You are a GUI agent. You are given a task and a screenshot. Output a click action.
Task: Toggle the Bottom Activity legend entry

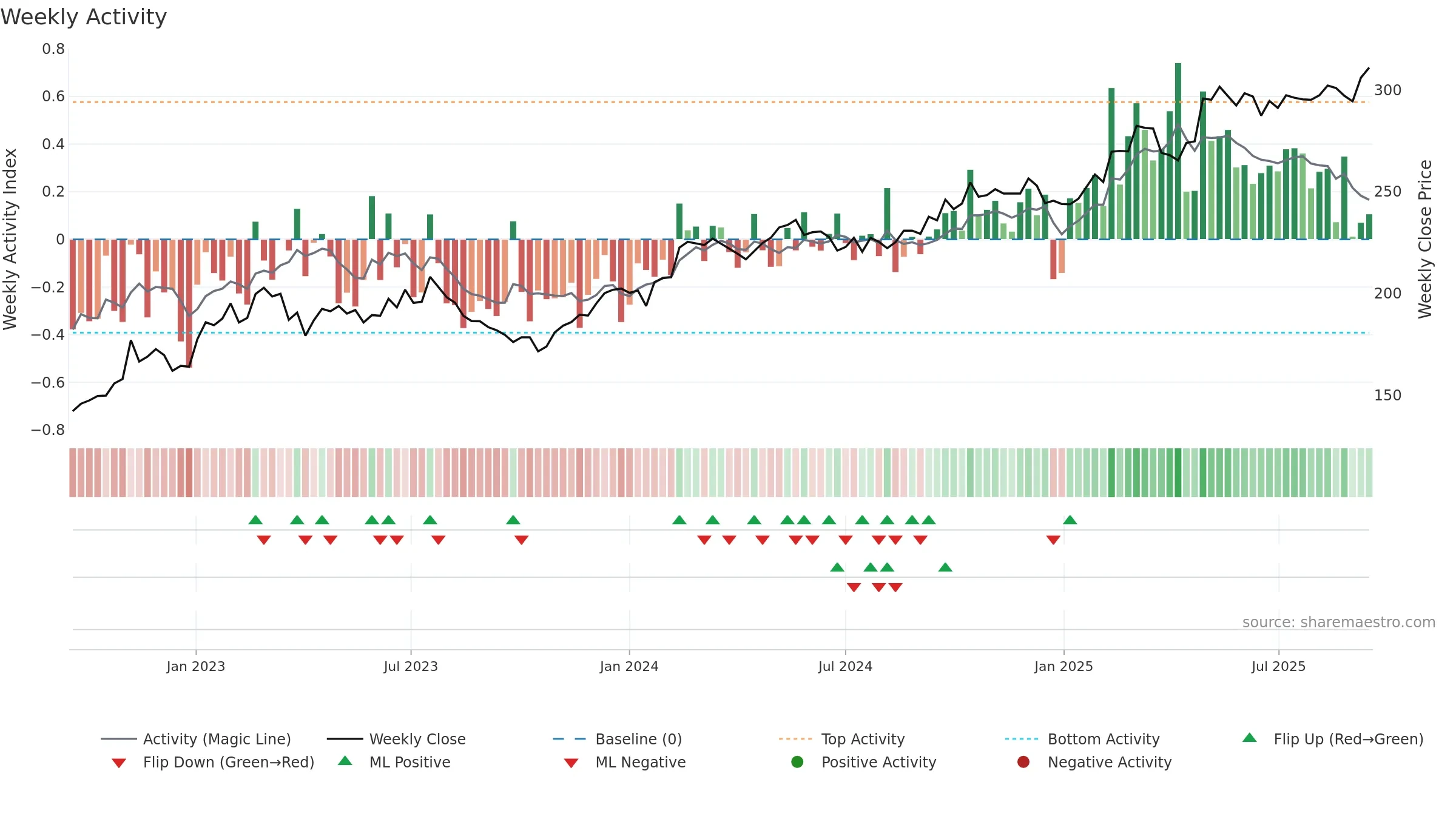[x=1082, y=739]
